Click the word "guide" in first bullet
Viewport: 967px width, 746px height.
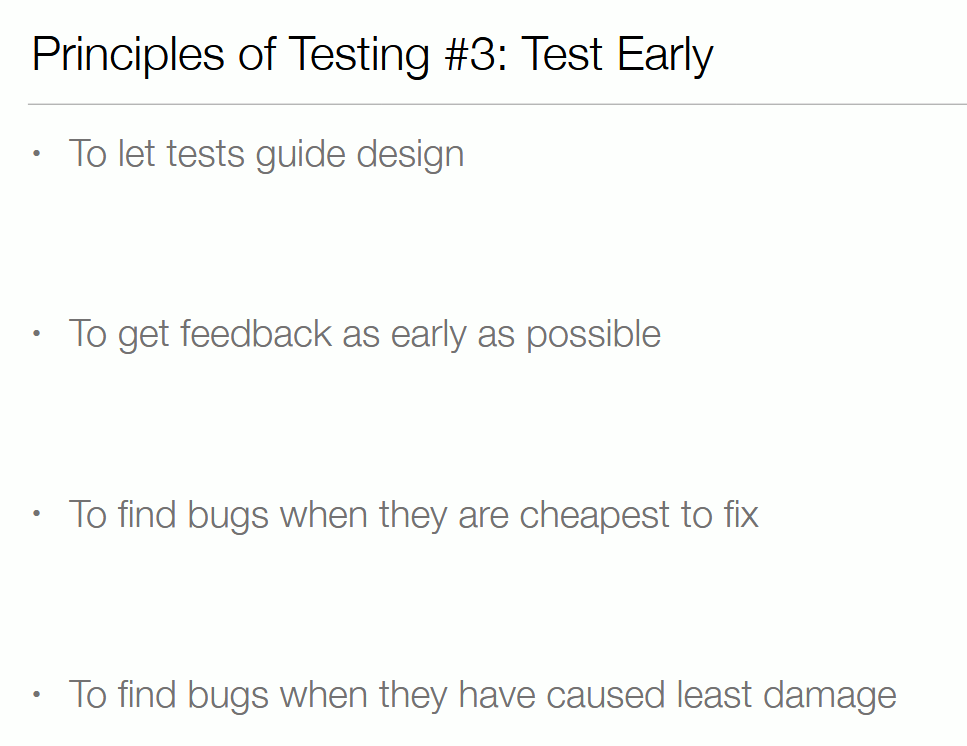300,154
